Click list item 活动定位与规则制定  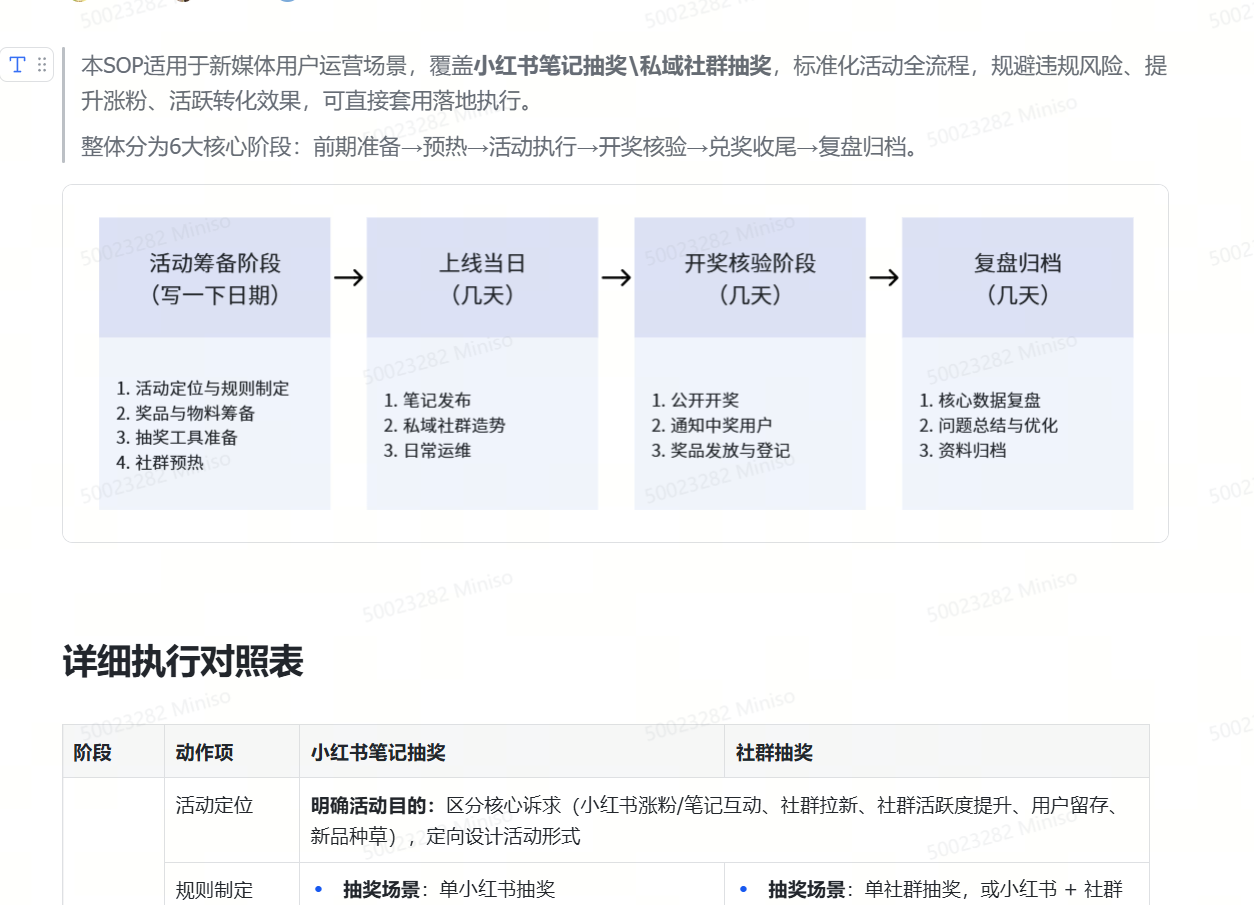click(x=203, y=388)
